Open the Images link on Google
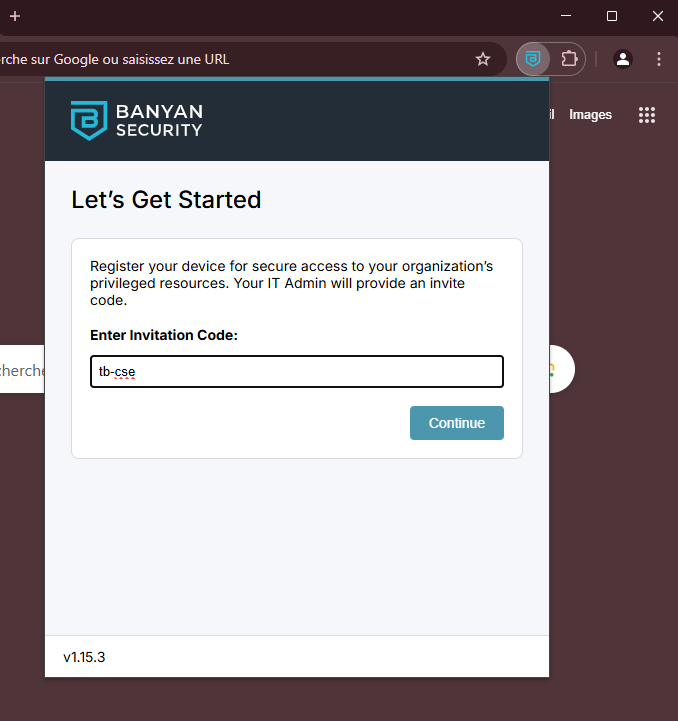 [590, 115]
